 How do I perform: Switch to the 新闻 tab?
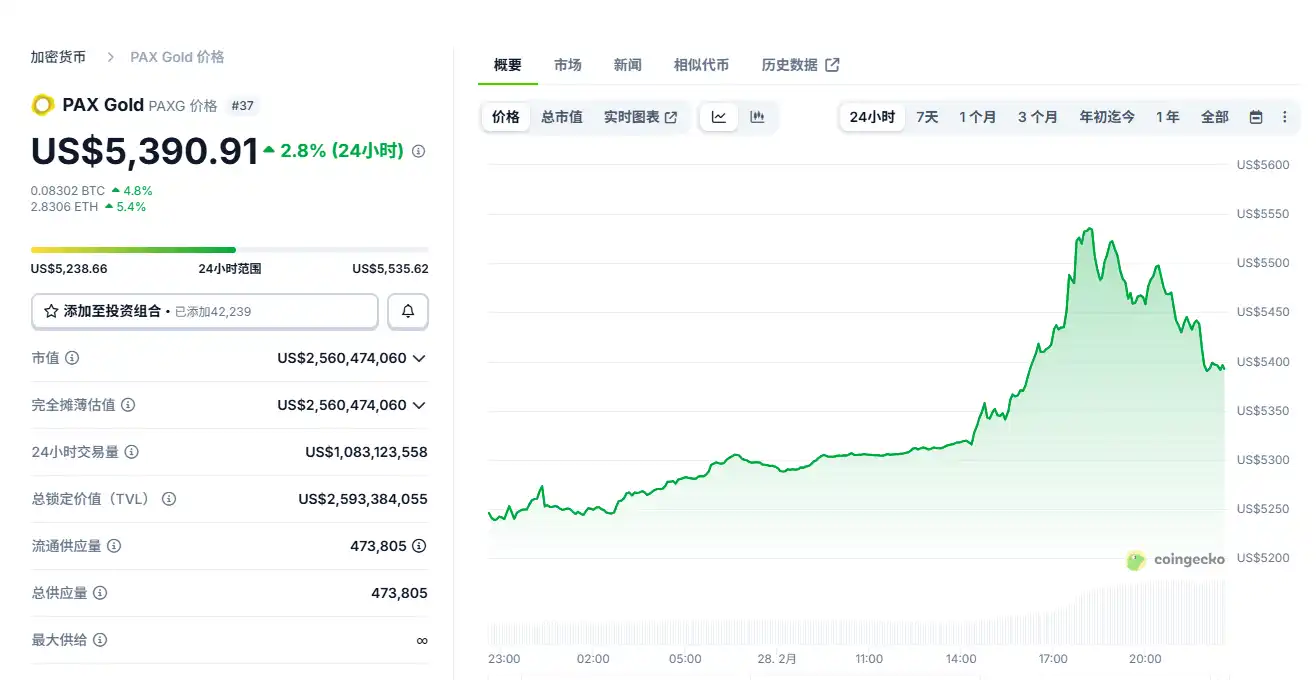[x=627, y=65]
